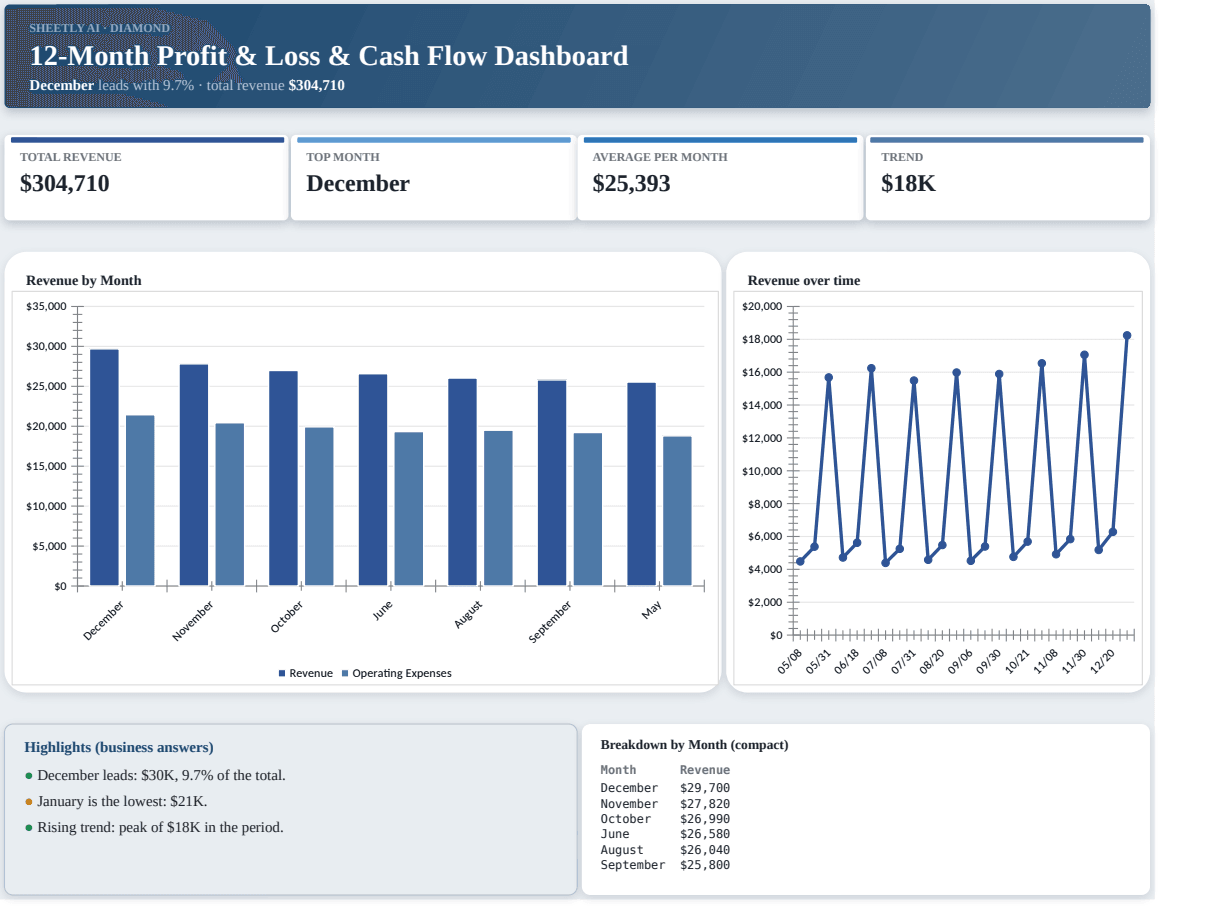Click the $29,700 December revenue cell
This screenshot has width=1227, height=922.
tap(705, 788)
